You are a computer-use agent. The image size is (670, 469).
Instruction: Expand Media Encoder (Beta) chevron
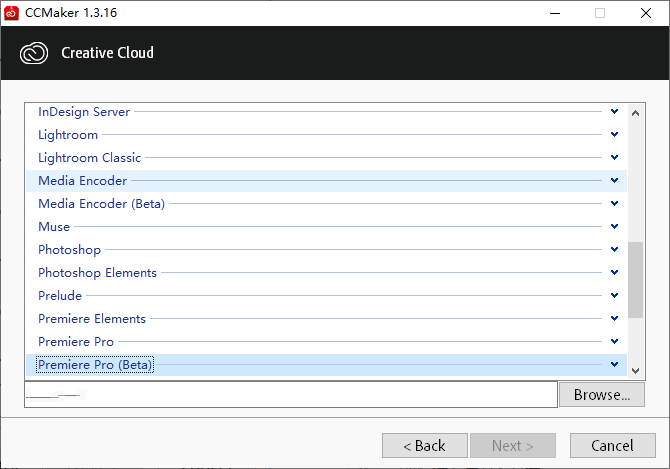tap(614, 204)
